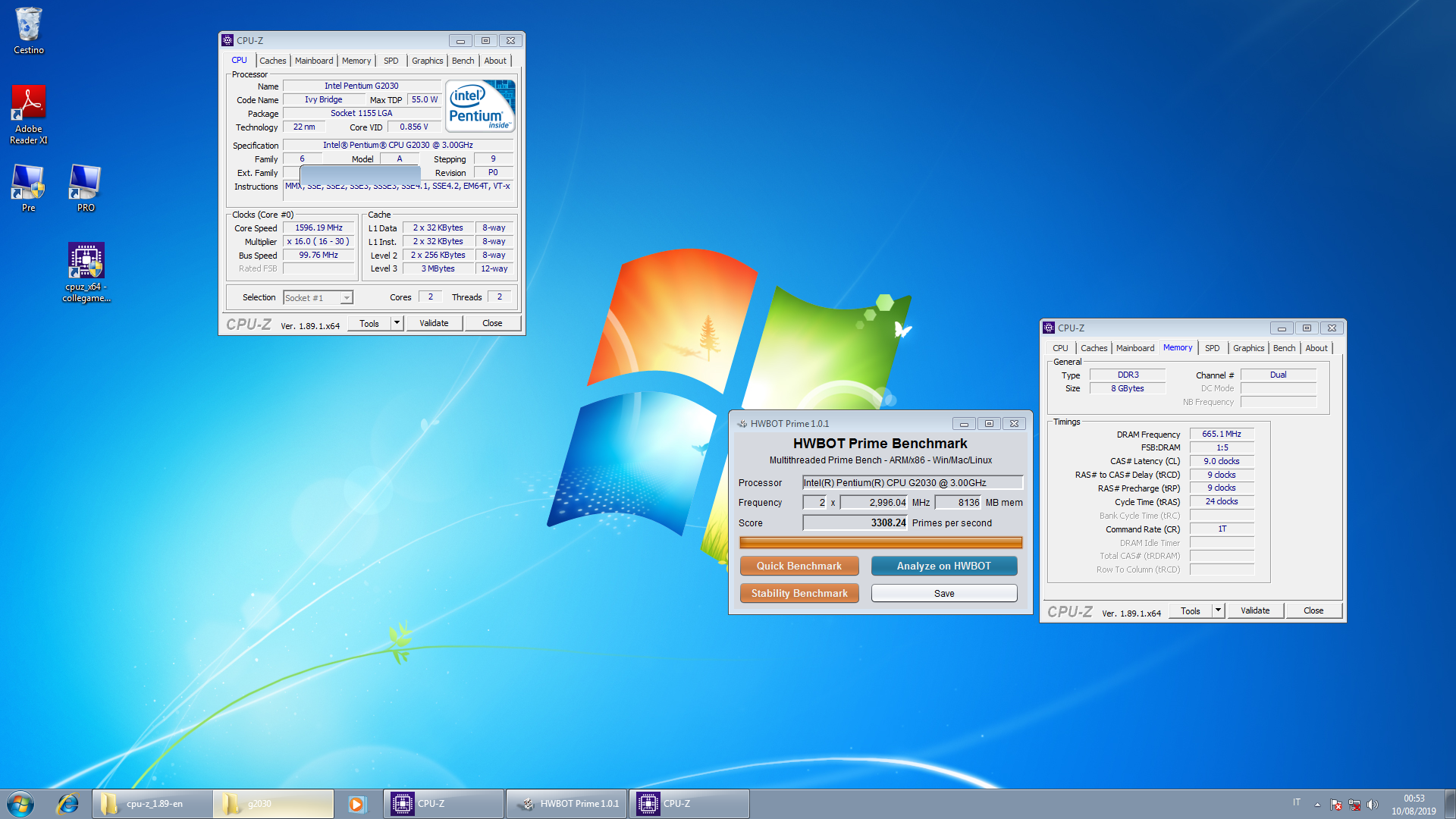This screenshot has height=819, width=1456.
Task: Switch to HWBOT Prime taskbar window
Action: pyautogui.click(x=566, y=804)
